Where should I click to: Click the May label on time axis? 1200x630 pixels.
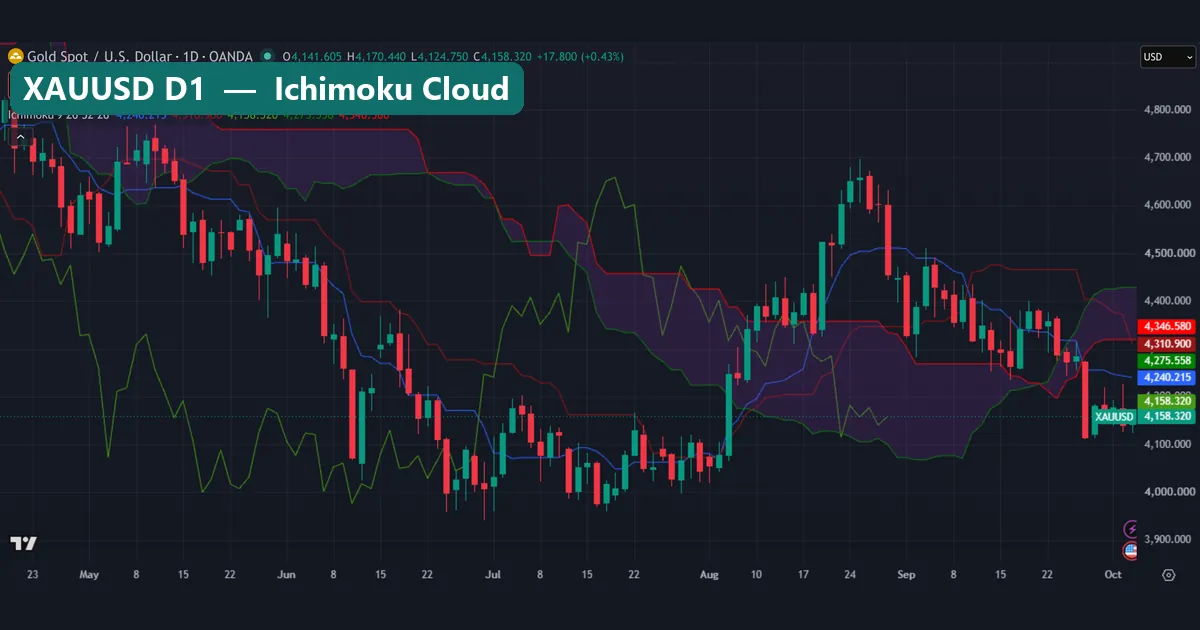[89, 575]
